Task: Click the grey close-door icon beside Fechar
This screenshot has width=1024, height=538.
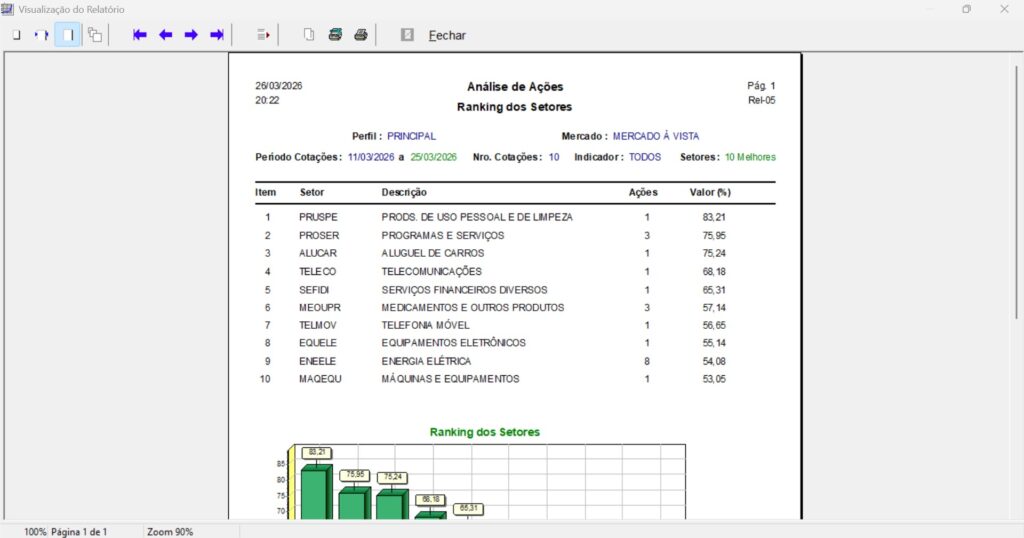Action: 407,35
